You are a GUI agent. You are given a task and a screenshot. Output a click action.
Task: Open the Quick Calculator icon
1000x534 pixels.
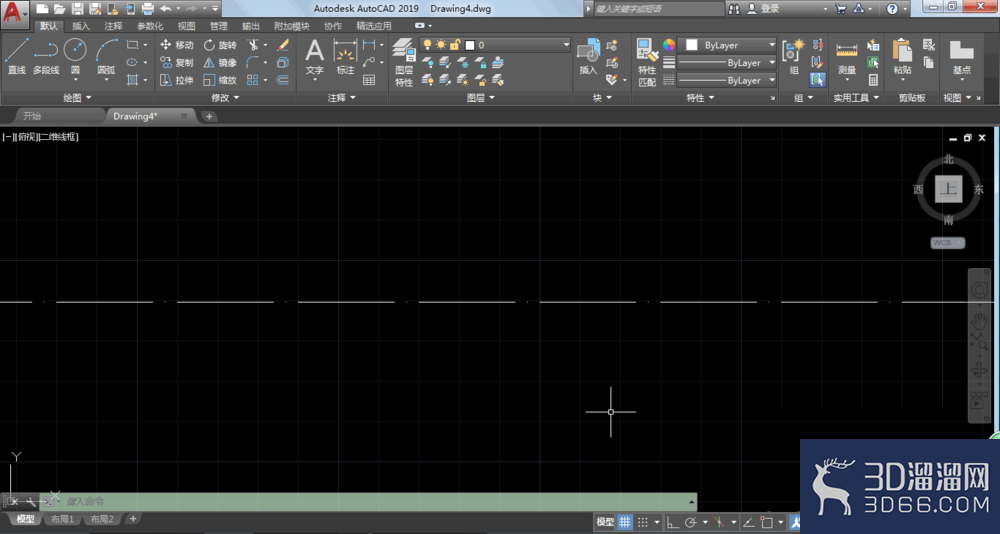click(x=873, y=80)
